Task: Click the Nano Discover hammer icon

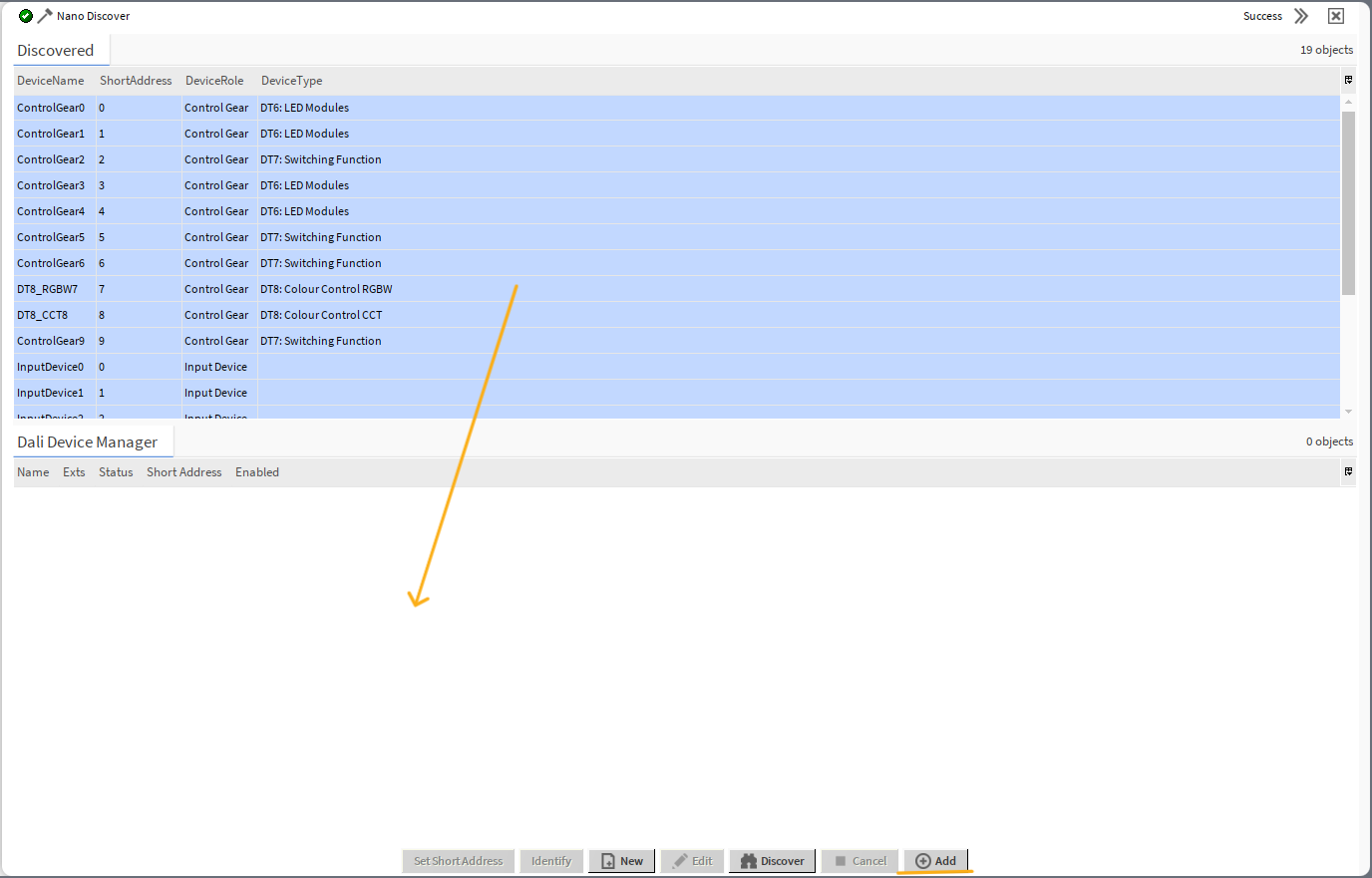Action: coord(45,16)
